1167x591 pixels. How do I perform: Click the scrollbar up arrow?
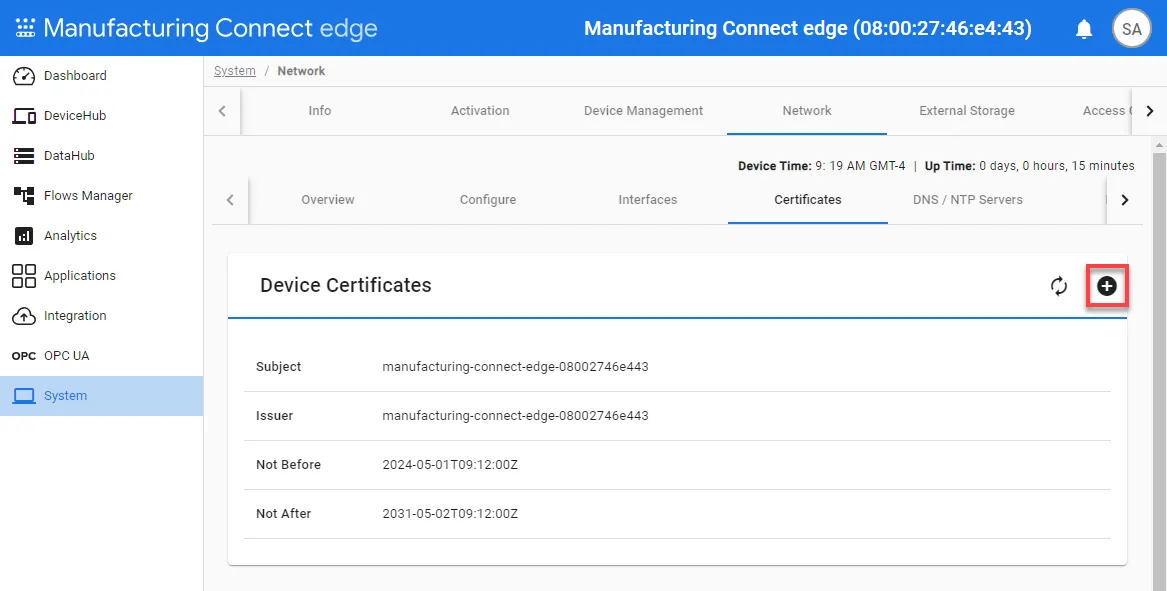pos(1159,144)
